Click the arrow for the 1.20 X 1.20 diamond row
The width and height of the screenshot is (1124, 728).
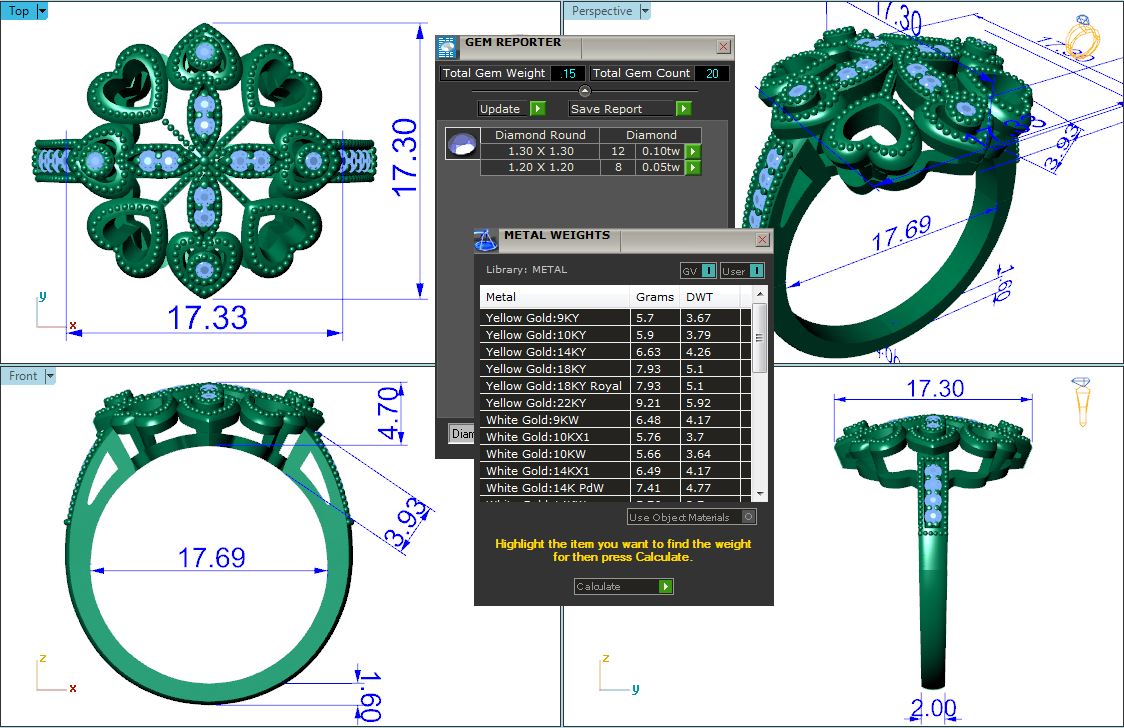tap(692, 167)
